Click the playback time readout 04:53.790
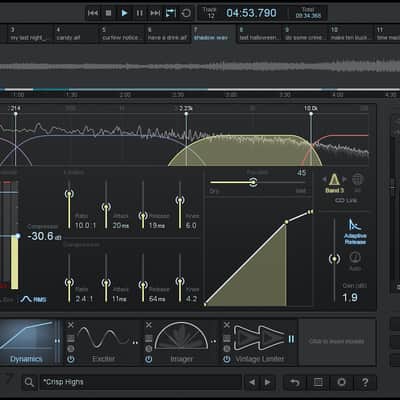 point(251,13)
